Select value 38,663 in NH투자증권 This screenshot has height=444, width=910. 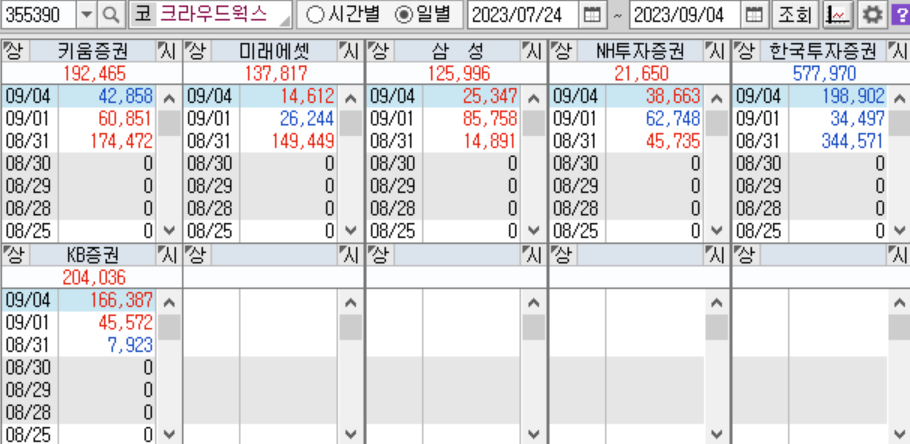point(673,96)
